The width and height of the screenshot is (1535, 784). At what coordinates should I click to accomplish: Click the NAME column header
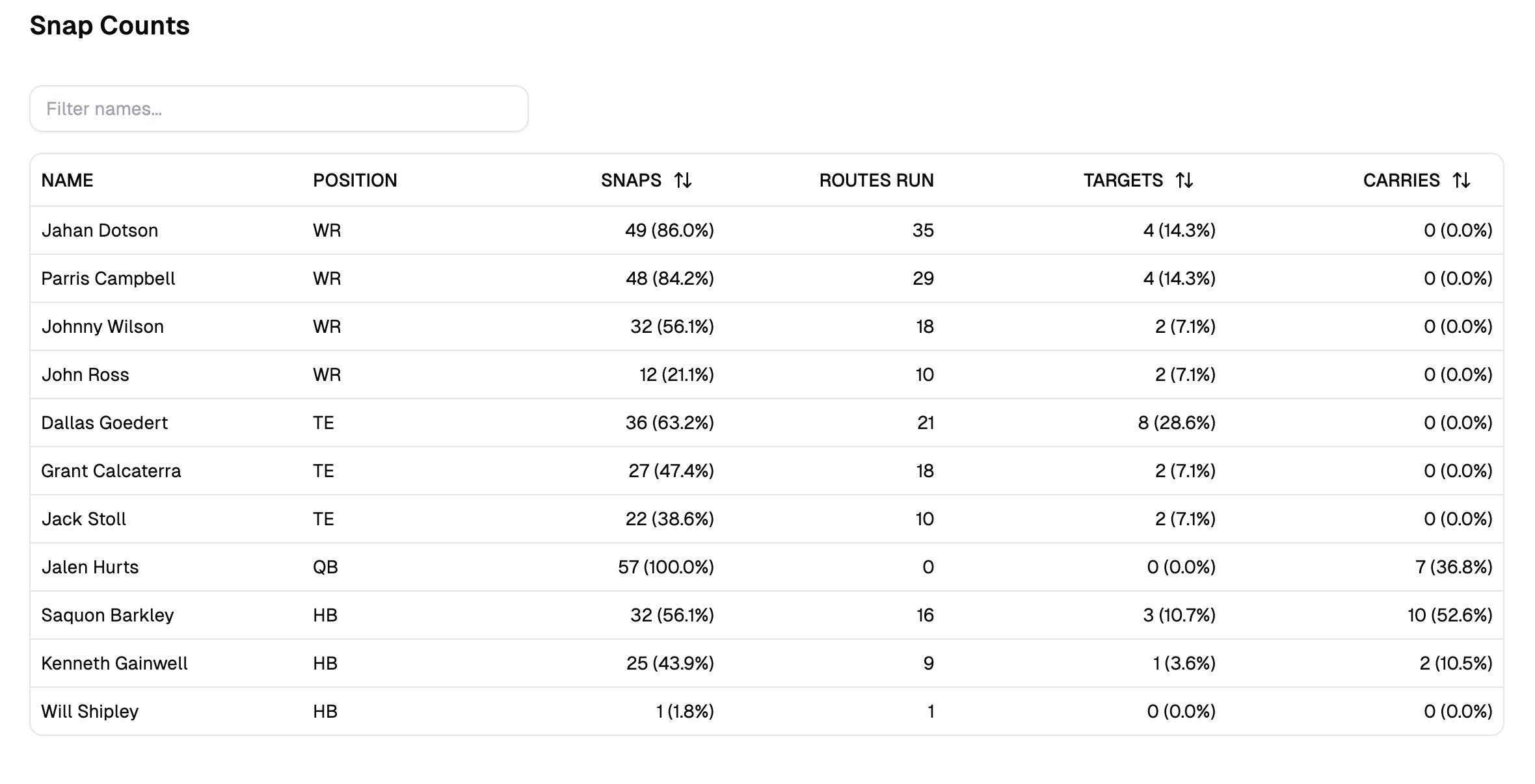[68, 180]
